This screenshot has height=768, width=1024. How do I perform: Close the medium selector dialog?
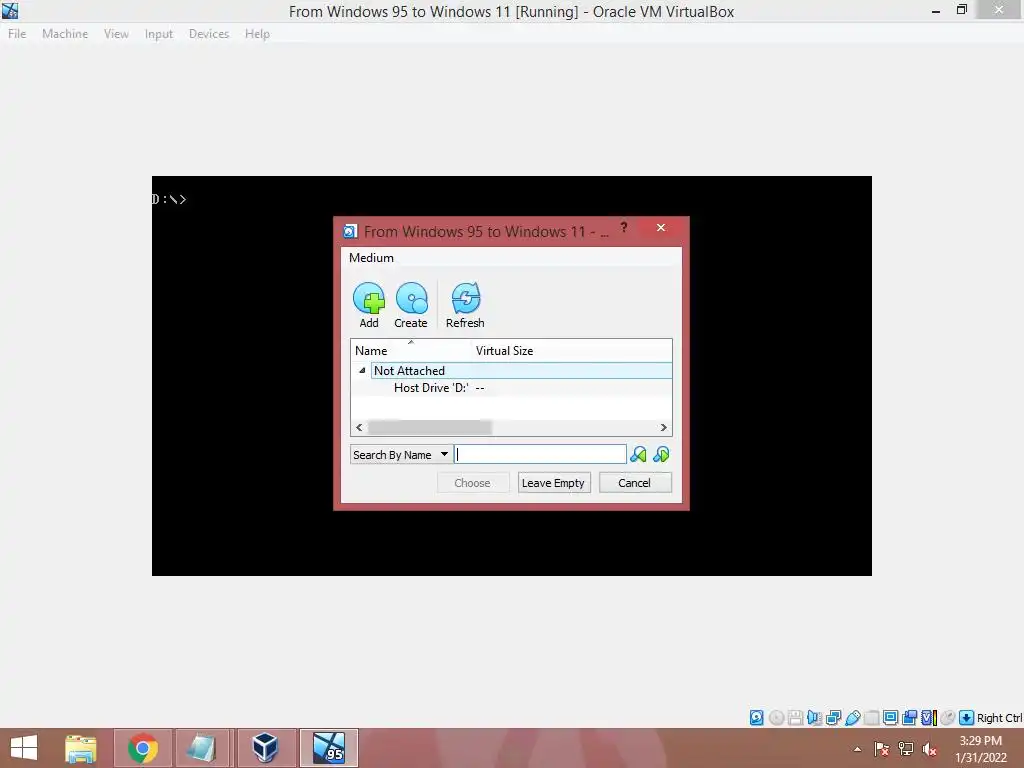coord(661,227)
